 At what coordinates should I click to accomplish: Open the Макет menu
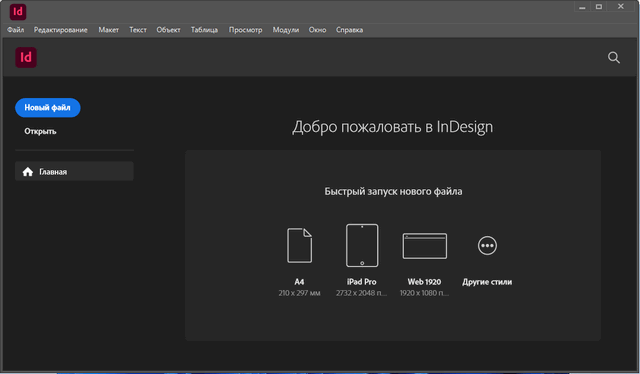pyautogui.click(x=109, y=30)
